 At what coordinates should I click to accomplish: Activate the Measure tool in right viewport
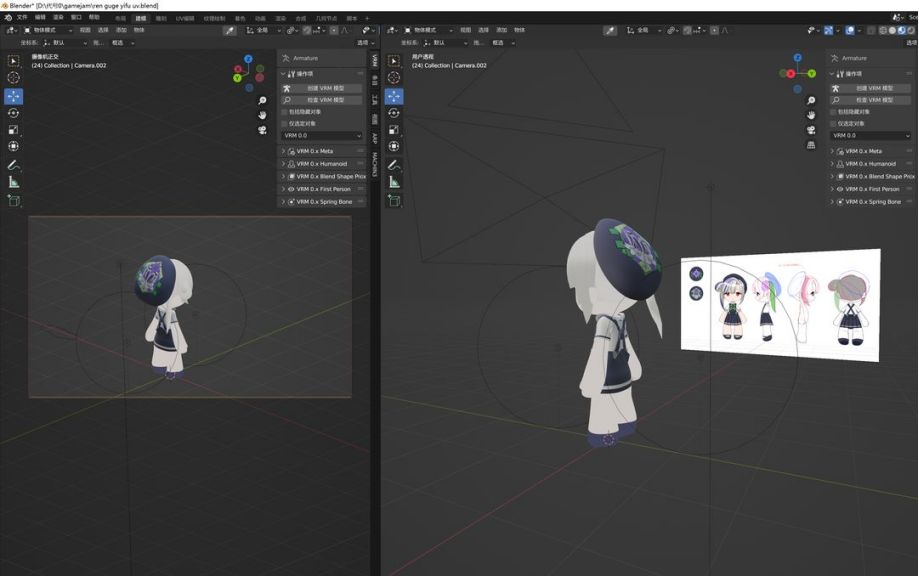394,182
